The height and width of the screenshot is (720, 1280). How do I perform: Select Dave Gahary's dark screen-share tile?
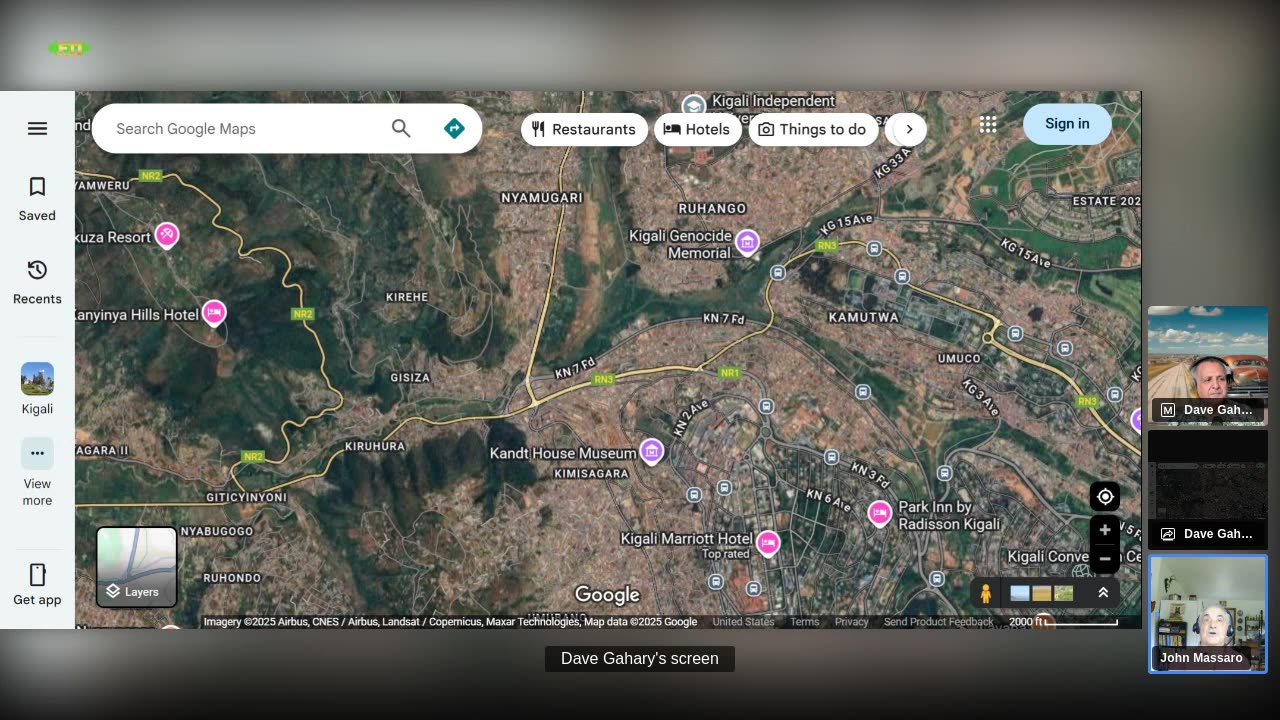[1208, 489]
